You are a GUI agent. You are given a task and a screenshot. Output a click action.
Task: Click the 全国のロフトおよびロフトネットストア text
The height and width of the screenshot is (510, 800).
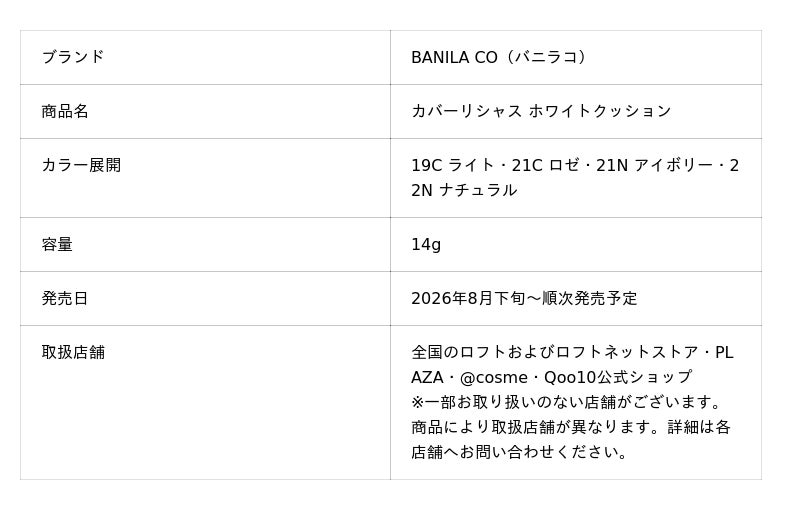[555, 352]
